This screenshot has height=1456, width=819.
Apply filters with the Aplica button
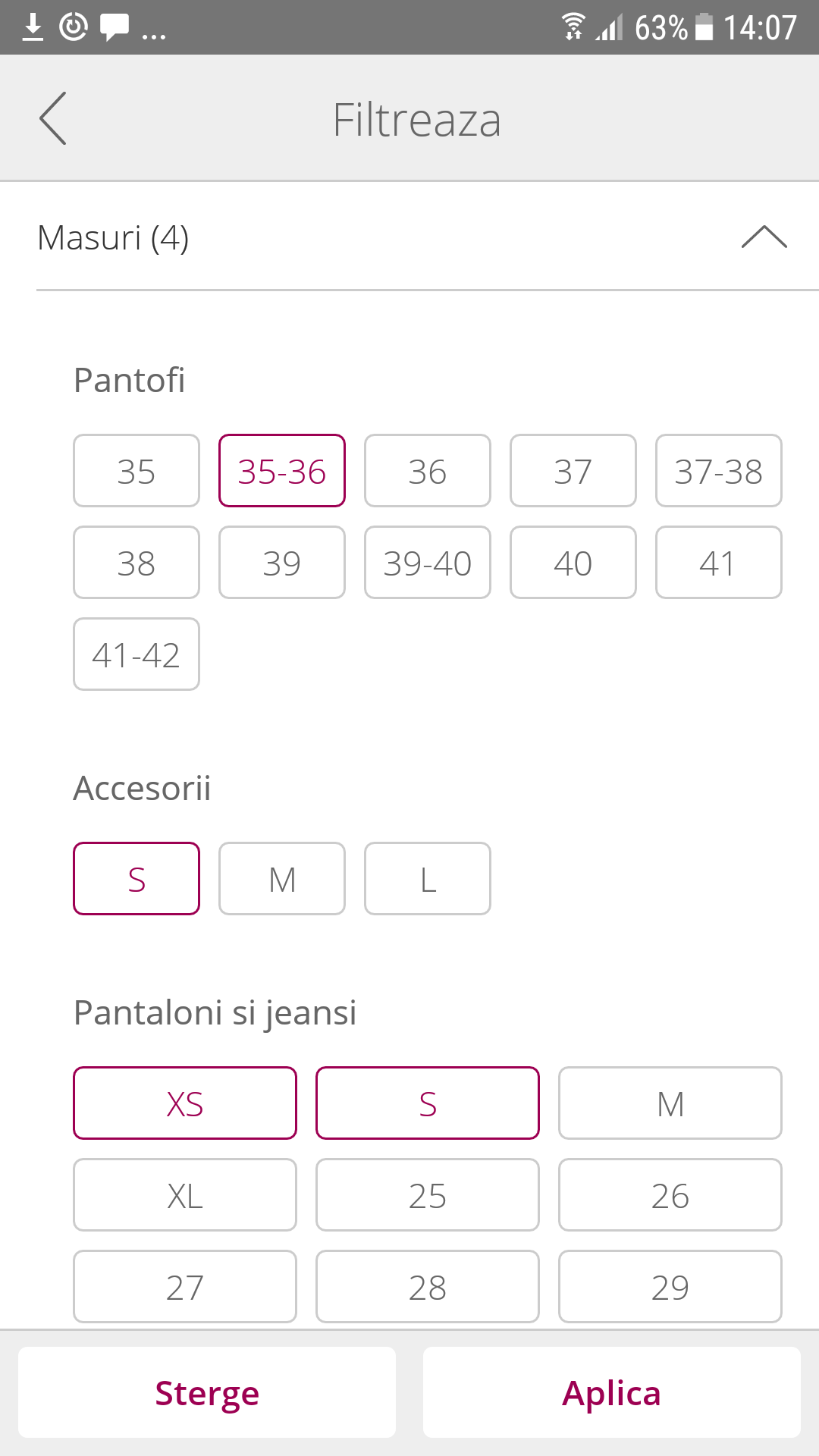(x=612, y=1392)
